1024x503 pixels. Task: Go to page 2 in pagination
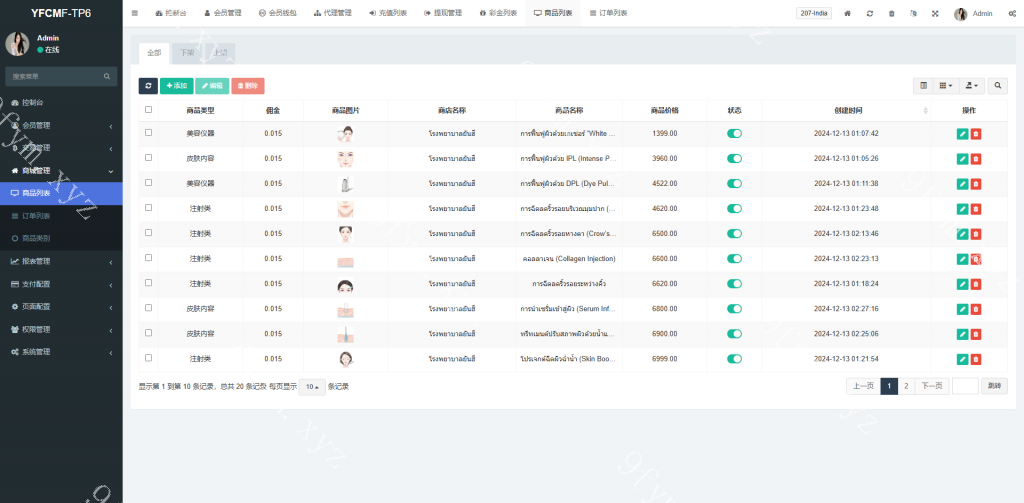click(x=906, y=386)
